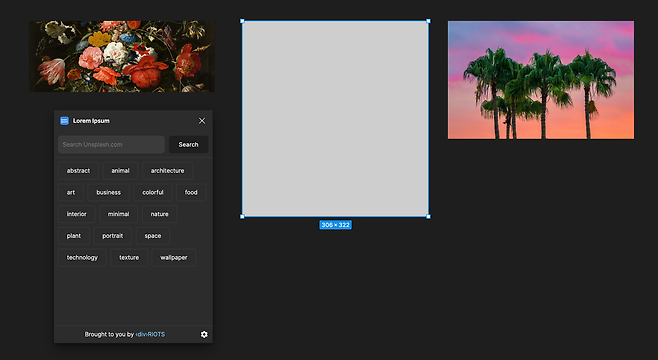Image resolution: width=658 pixels, height=360 pixels.
Task: Select the technology tag
Action: [82, 258]
